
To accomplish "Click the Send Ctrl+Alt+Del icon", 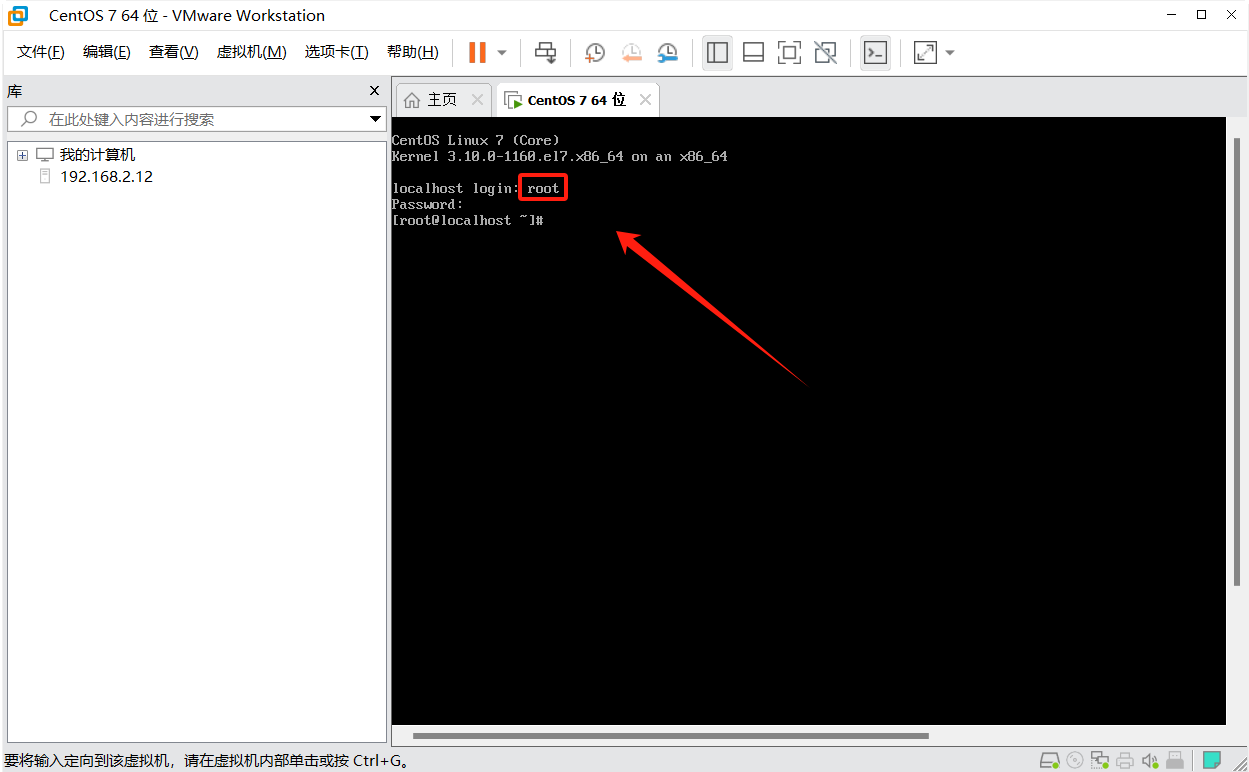I will pos(545,52).
